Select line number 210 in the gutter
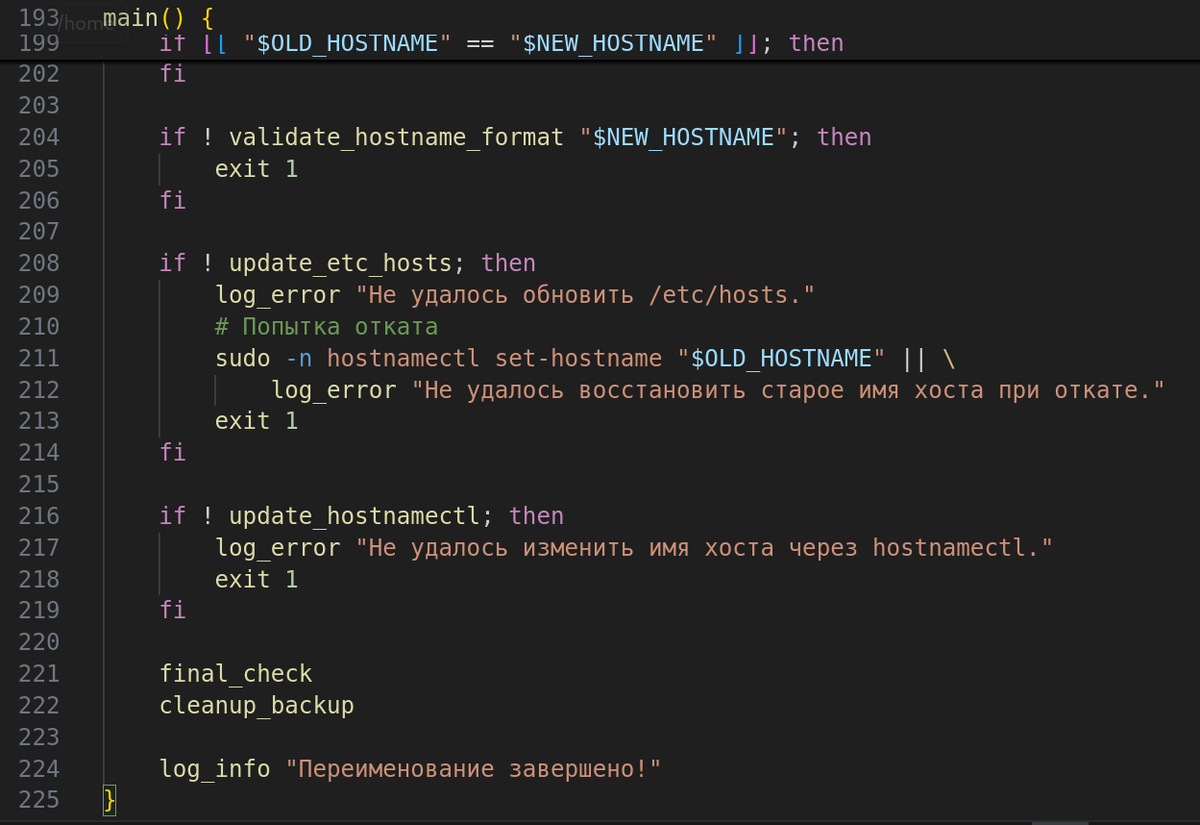The height and width of the screenshot is (825, 1200). (40, 327)
